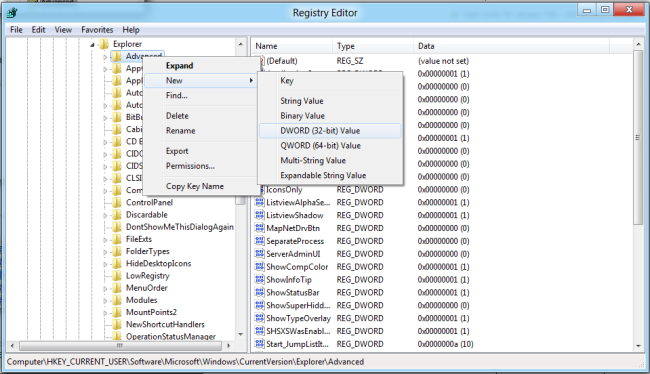
Task: Click the HideDesktopIcons folder icon
Action: [117, 263]
